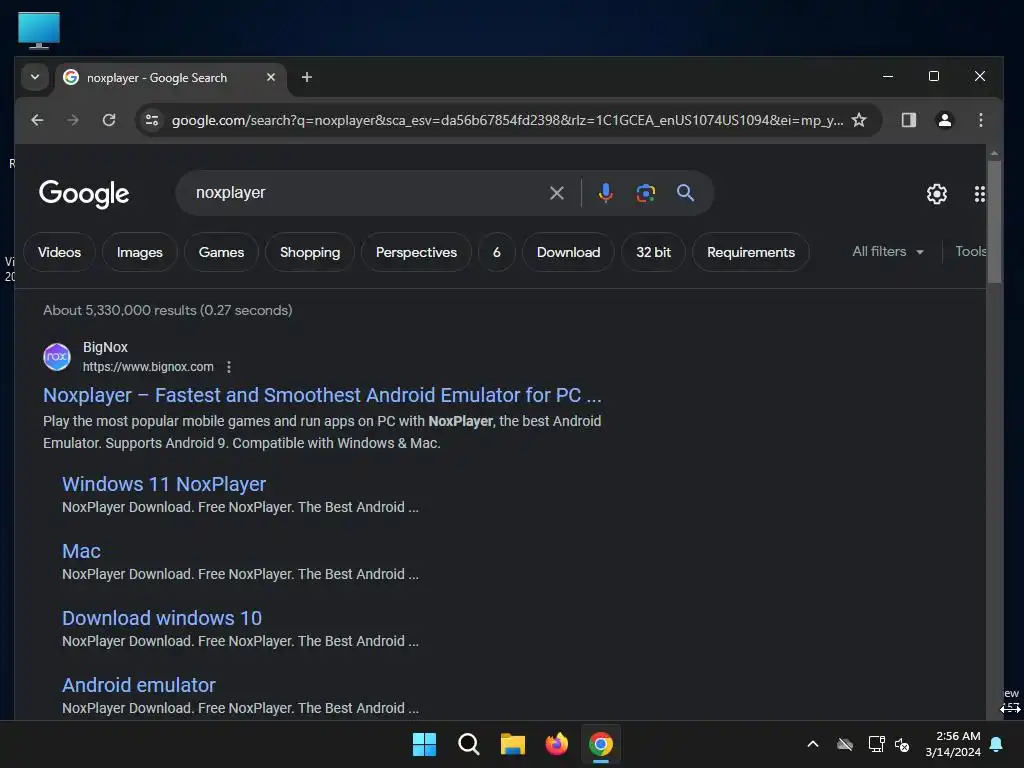This screenshot has width=1024, height=768.
Task: Click the browser forward arrow
Action: 72,120
